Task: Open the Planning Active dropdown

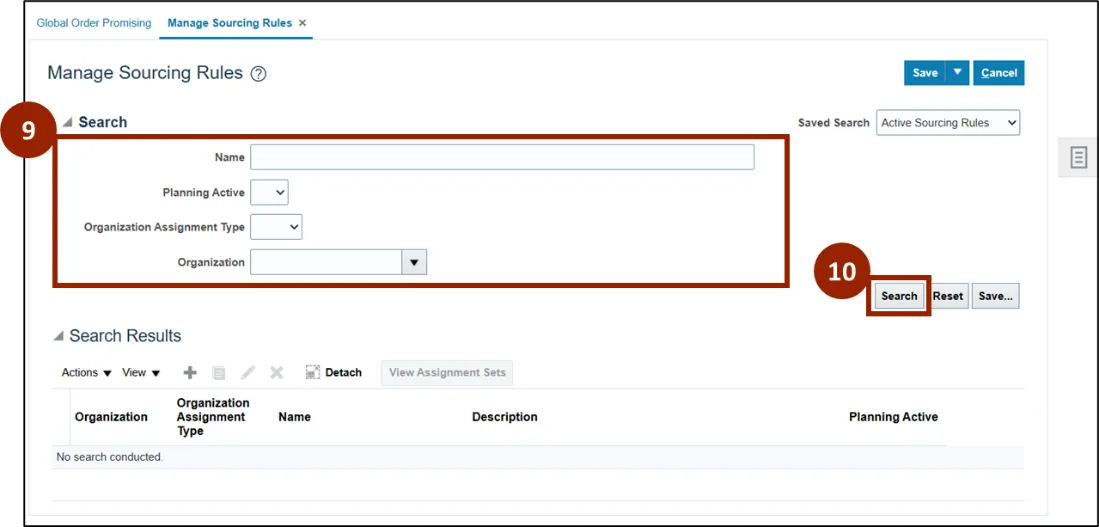Action: point(269,192)
